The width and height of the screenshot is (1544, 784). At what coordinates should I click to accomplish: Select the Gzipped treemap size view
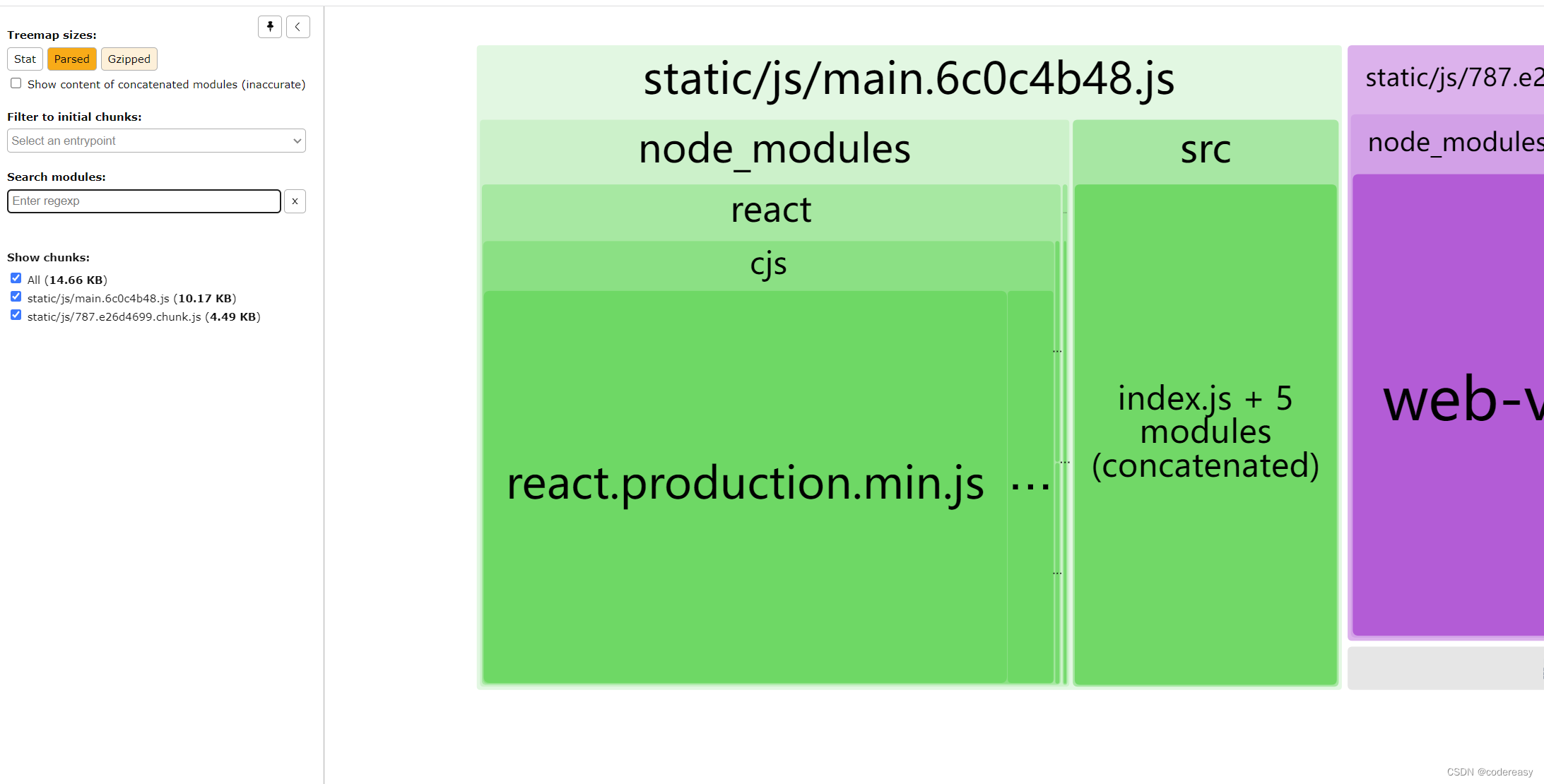[128, 58]
